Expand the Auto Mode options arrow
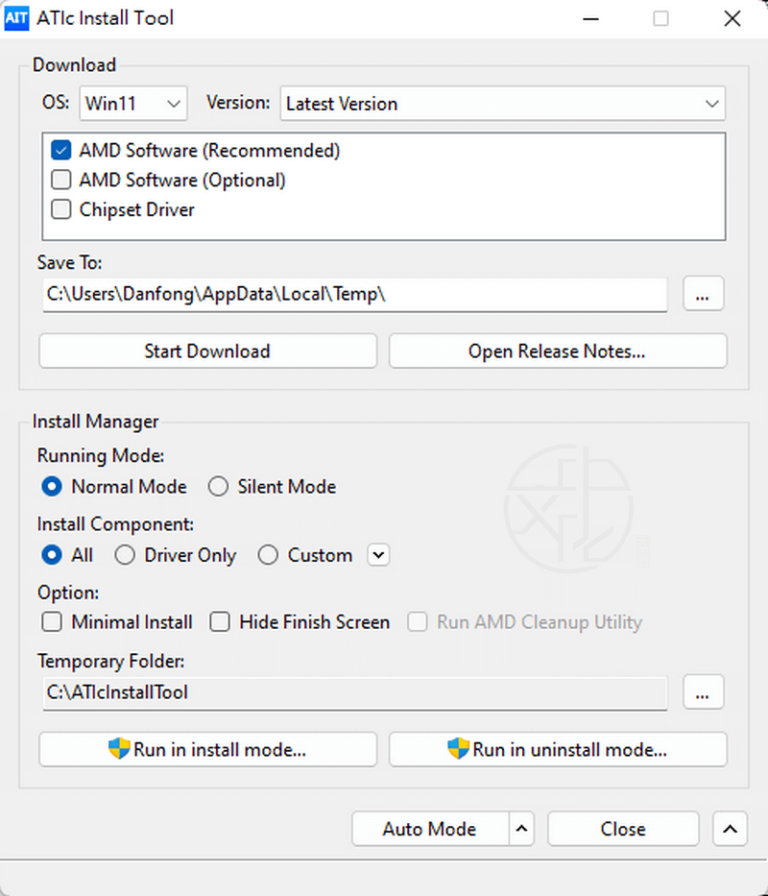This screenshot has width=768, height=896. pyautogui.click(x=521, y=828)
